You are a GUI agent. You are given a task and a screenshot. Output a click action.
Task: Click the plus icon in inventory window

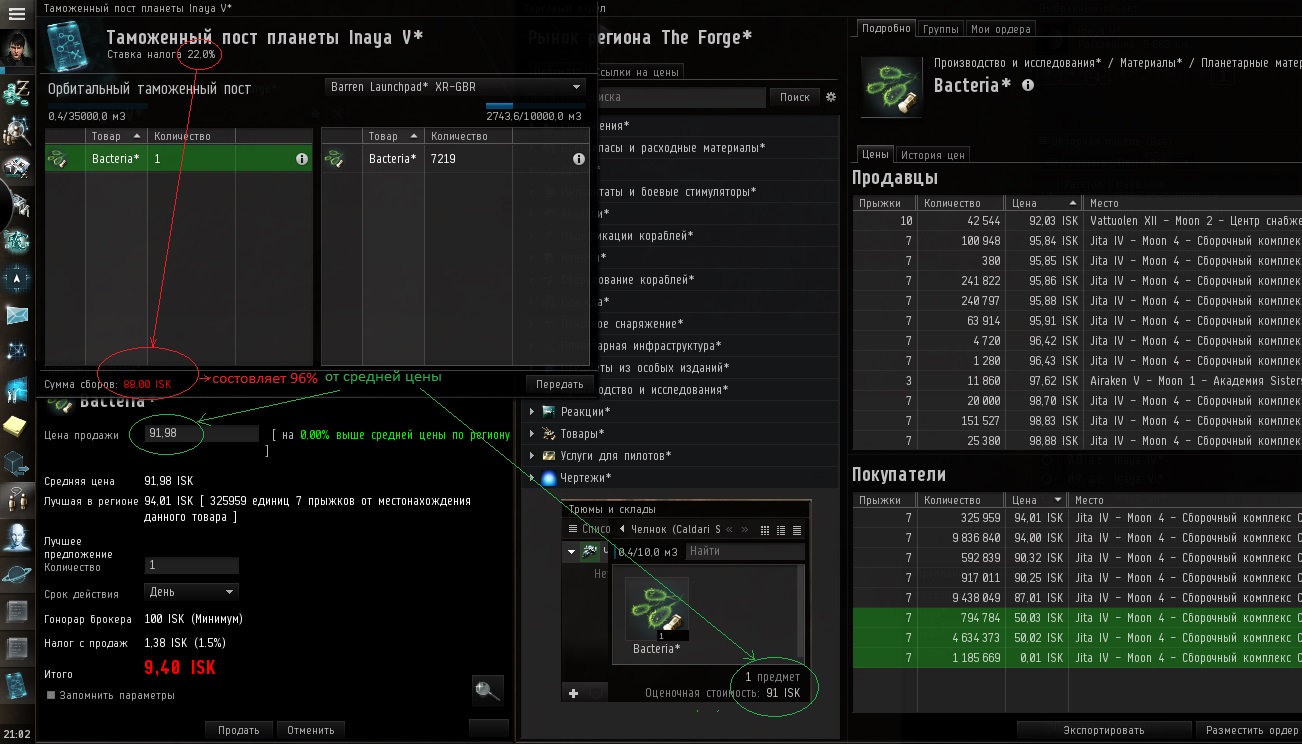click(573, 693)
